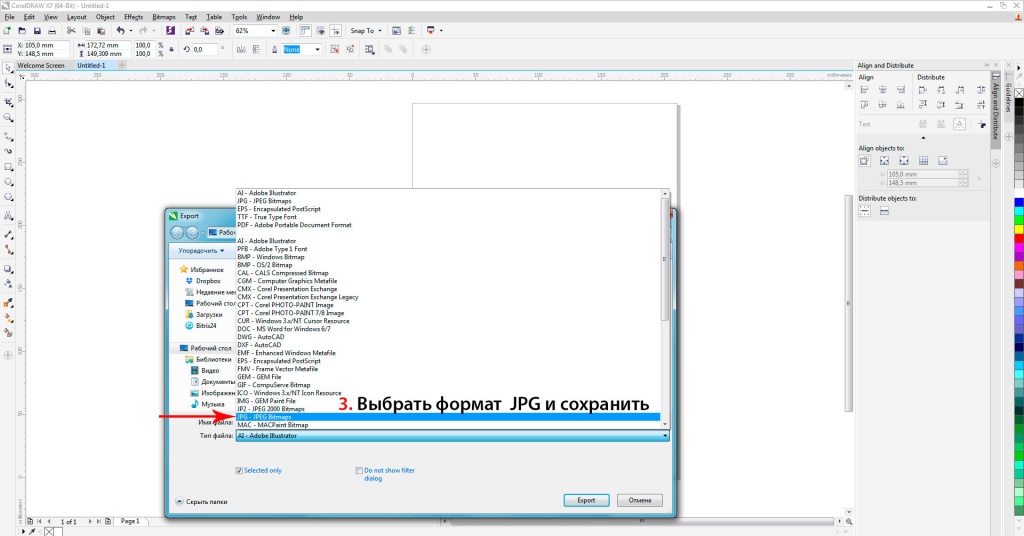This screenshot has width=1024, height=536.
Task: Click the Export icon in the standard toolbar
Action: click(x=204, y=31)
